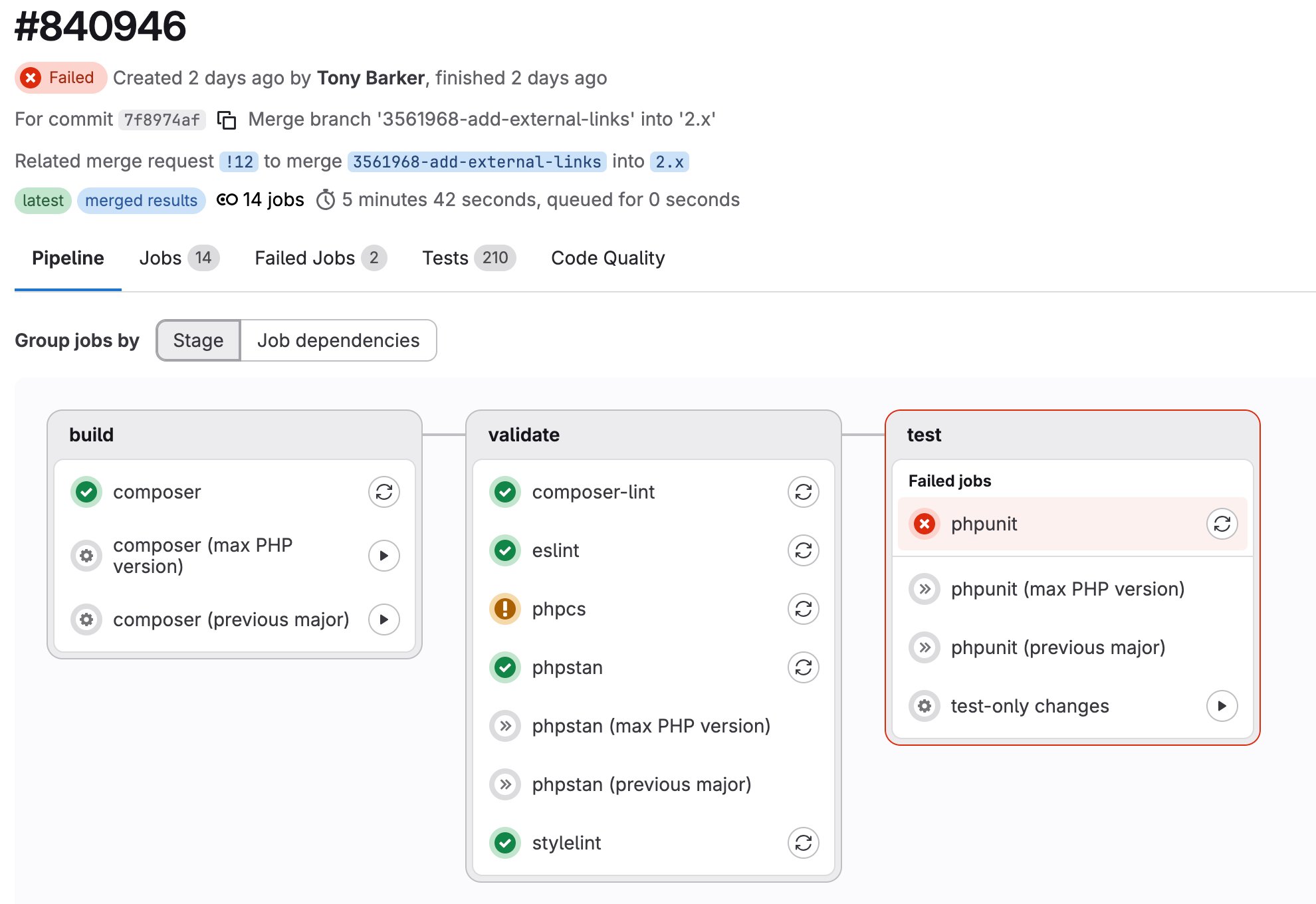Viewport: 1316px width, 904px height.
Task: Open the phpcs job name
Action: (x=558, y=609)
